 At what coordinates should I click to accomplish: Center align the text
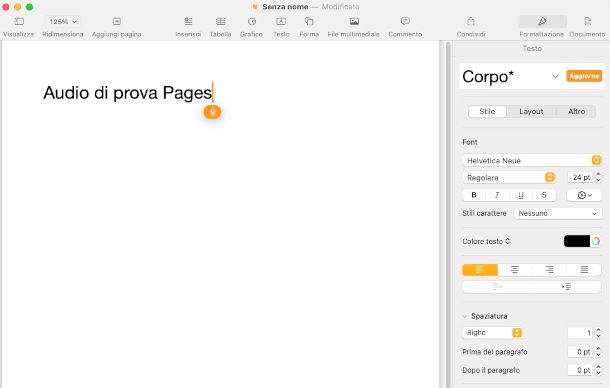[x=515, y=269]
